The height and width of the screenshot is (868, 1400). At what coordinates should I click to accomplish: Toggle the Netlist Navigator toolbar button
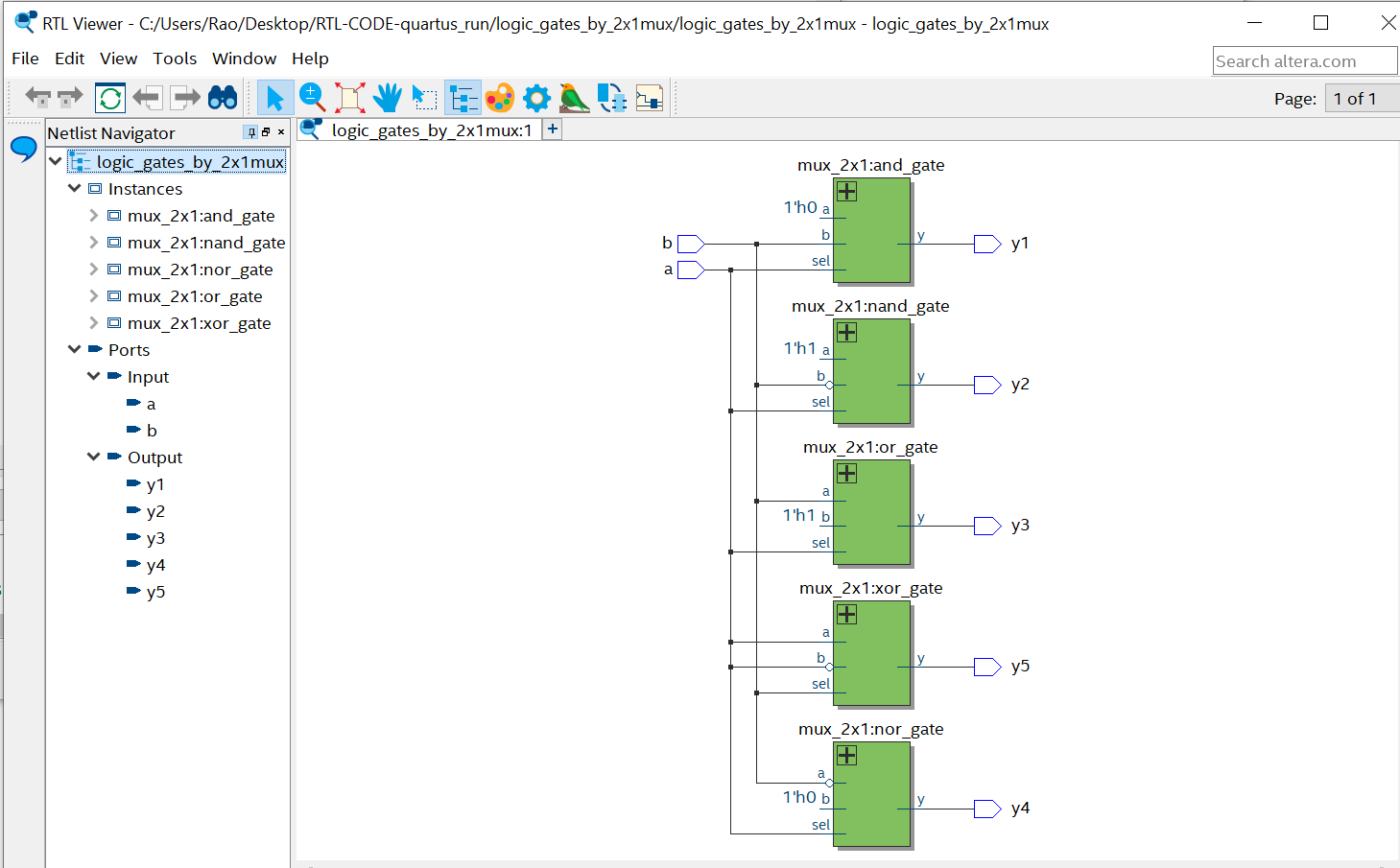(x=463, y=98)
